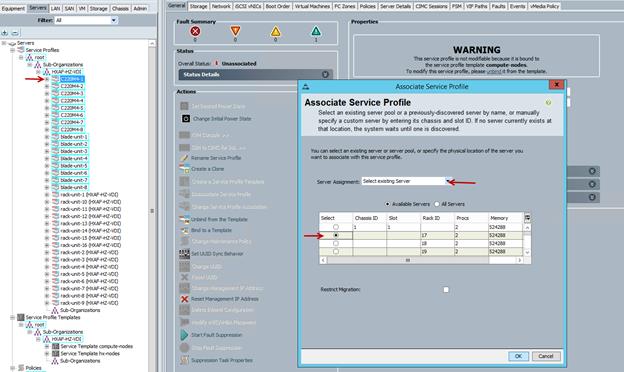Expand Service Template compute-nodes node
This screenshot has width=624, height=372.
tap(47, 347)
